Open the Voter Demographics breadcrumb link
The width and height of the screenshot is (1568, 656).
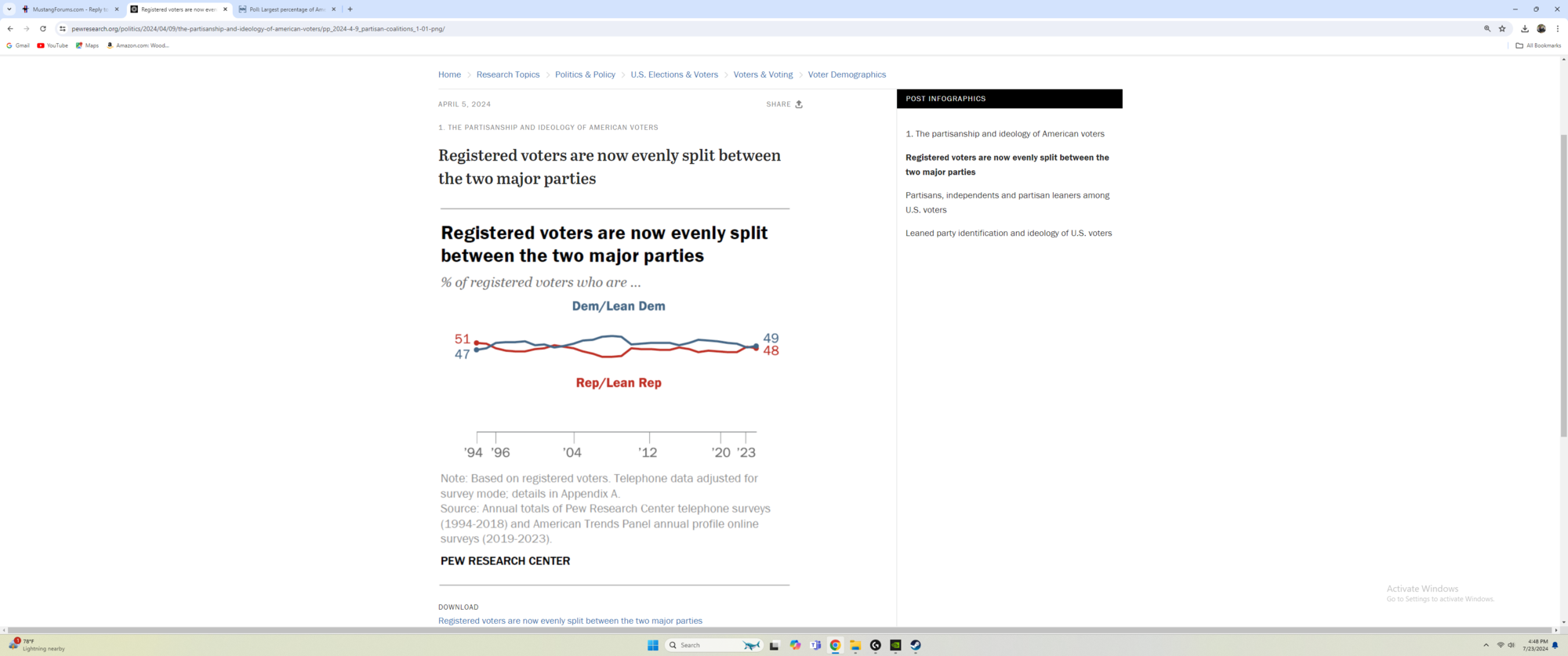(847, 74)
